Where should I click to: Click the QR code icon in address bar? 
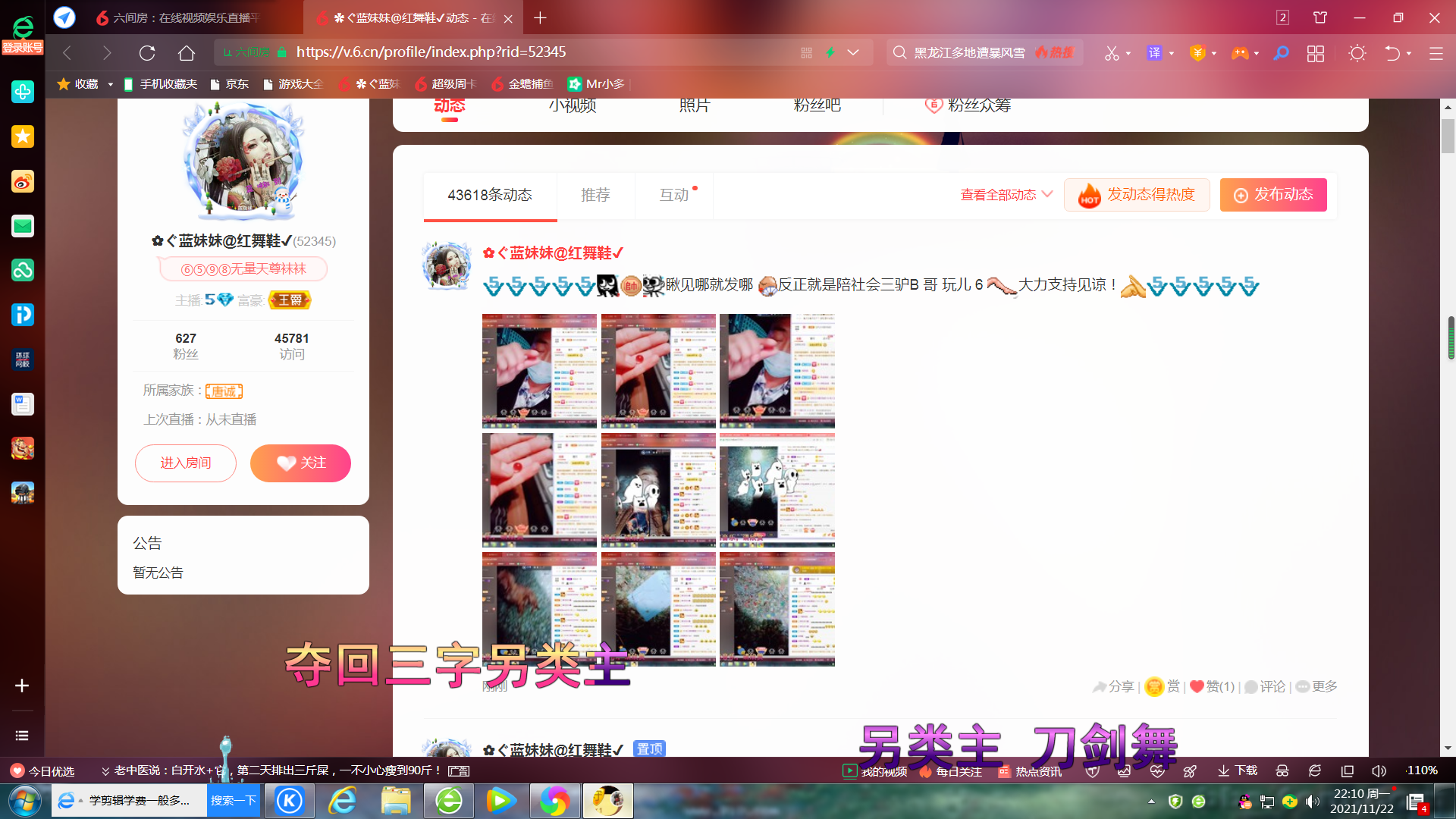(806, 52)
